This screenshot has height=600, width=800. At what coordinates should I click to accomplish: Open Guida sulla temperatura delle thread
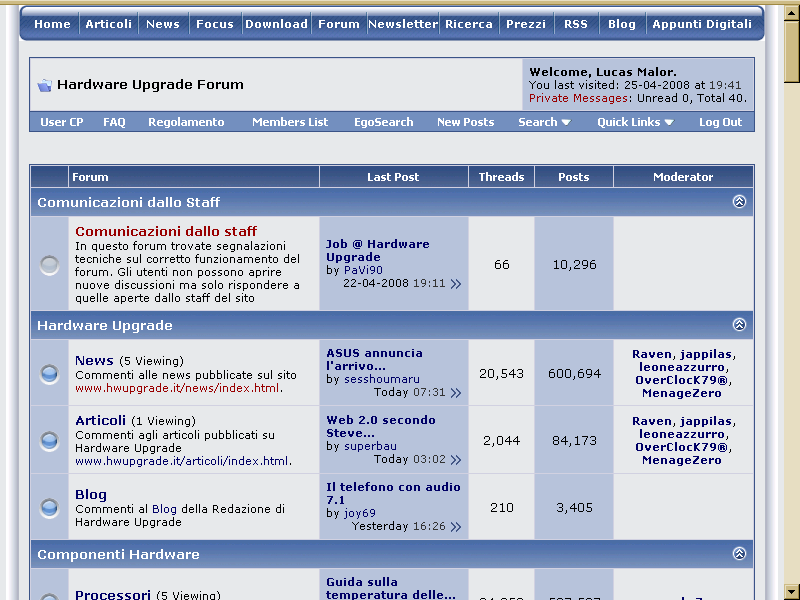pyautogui.click(x=391, y=588)
